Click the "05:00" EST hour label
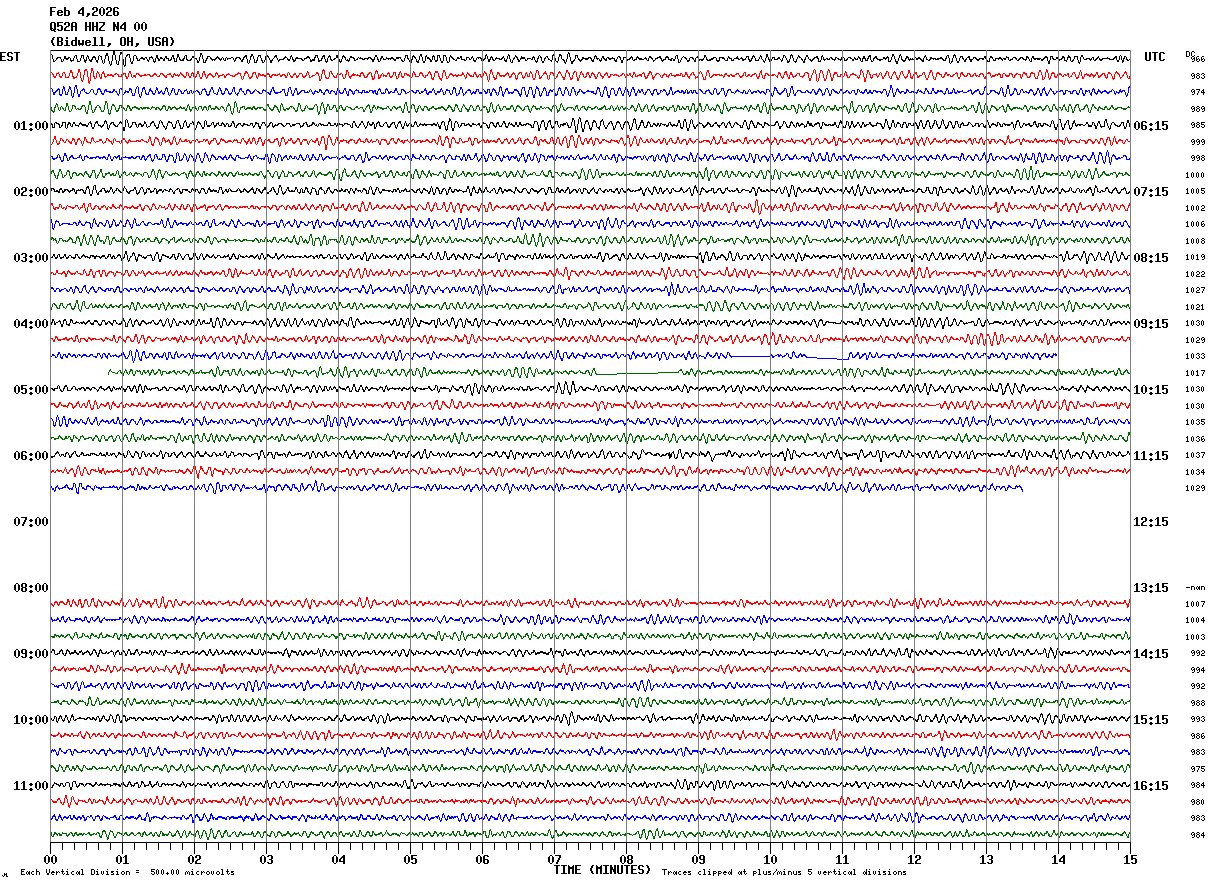The height and width of the screenshot is (886, 1210). pyautogui.click(x=30, y=390)
